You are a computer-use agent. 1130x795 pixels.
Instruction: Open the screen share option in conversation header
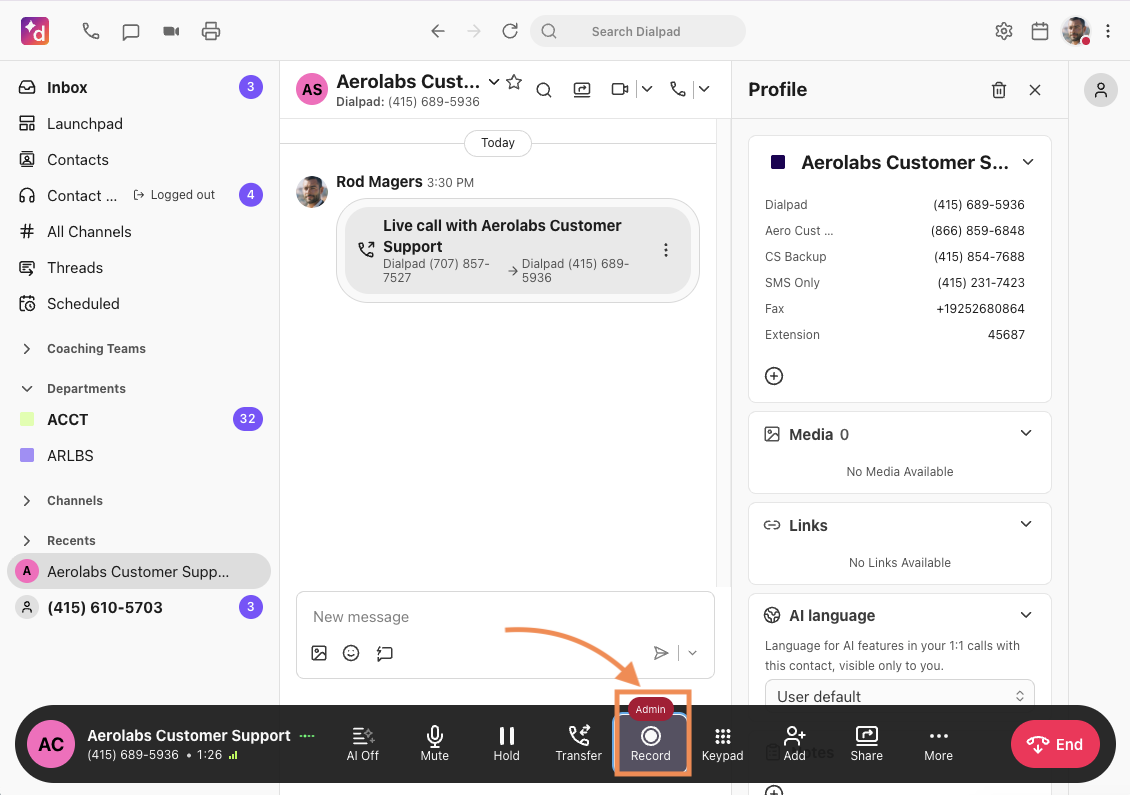[x=581, y=89]
